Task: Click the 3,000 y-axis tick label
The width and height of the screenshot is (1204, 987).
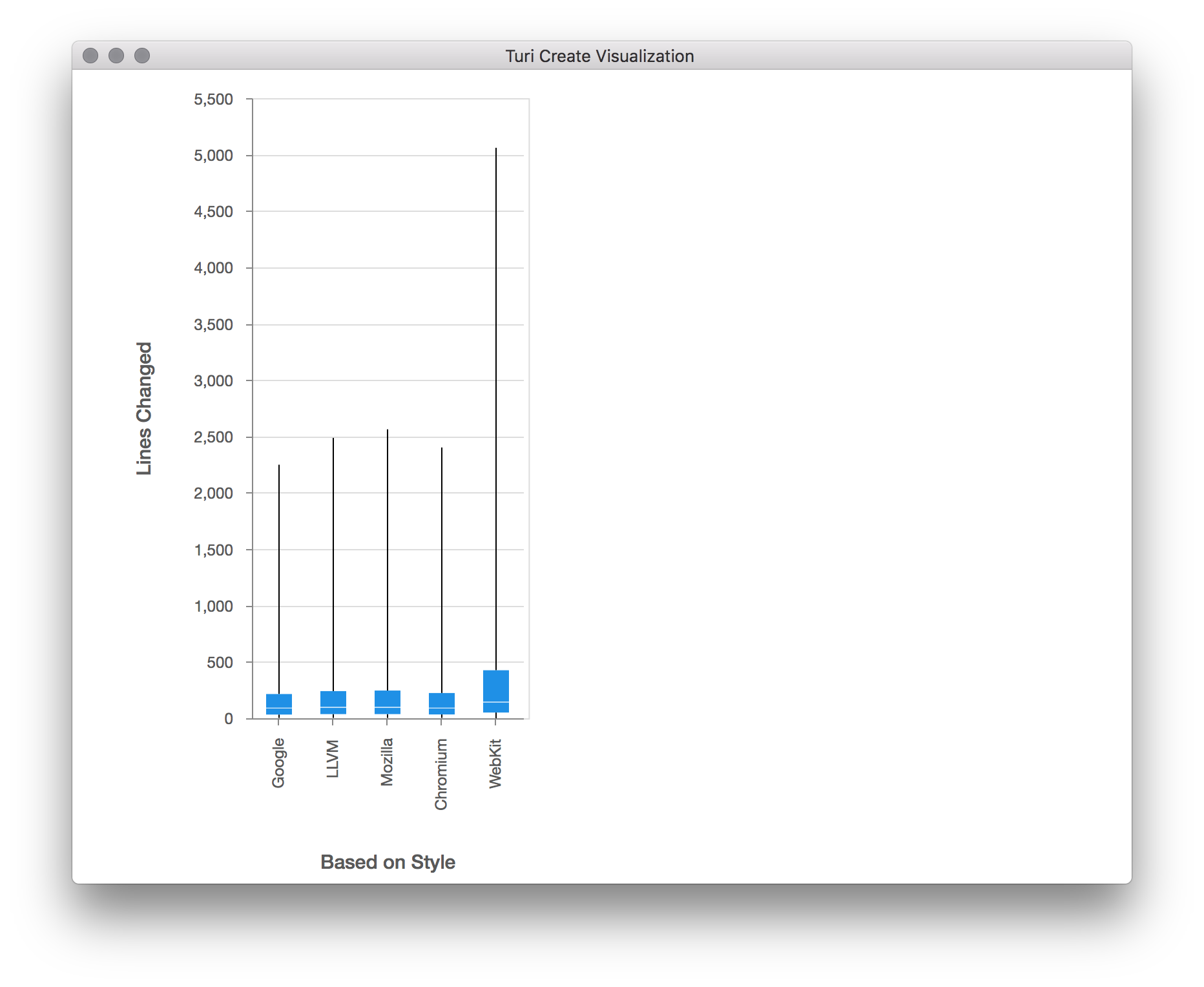Action: [x=213, y=381]
